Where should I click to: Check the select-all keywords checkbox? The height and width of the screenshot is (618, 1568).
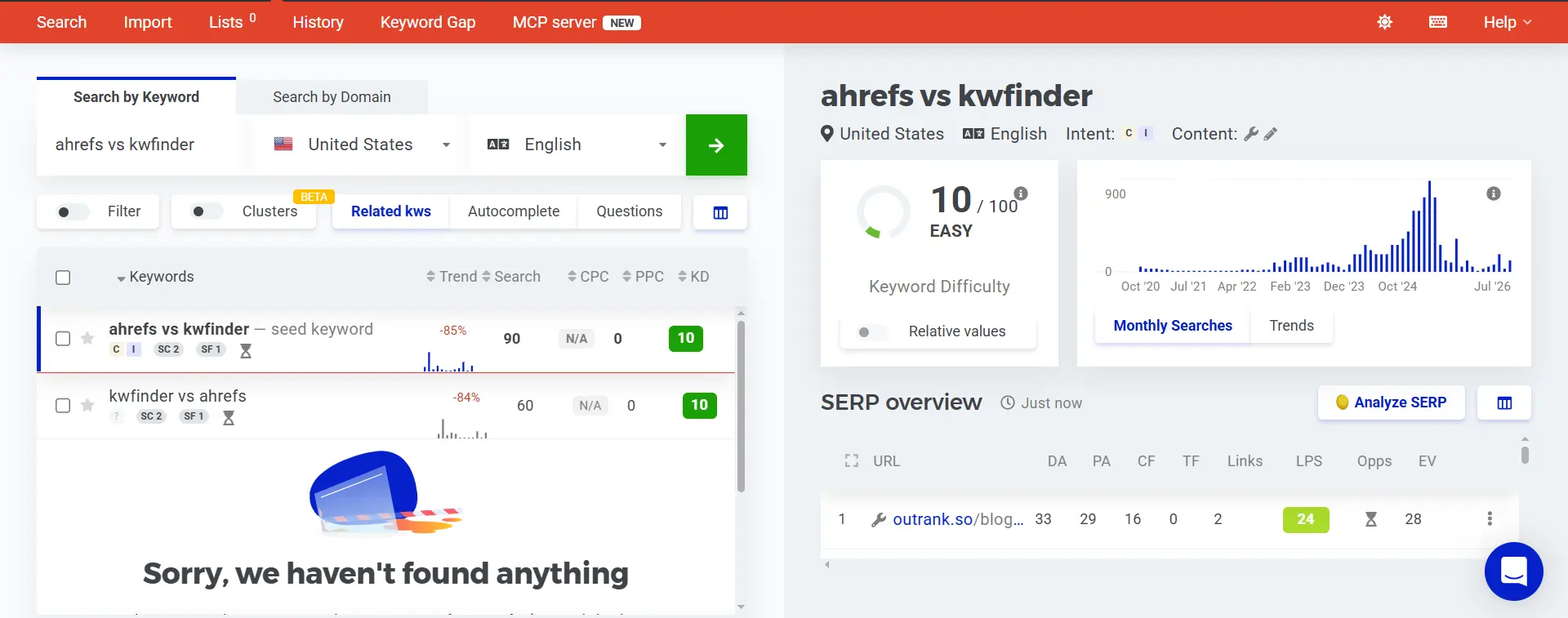tap(63, 278)
